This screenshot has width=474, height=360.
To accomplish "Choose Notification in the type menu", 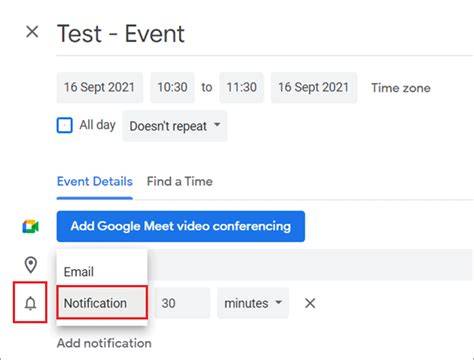I will [x=102, y=303].
